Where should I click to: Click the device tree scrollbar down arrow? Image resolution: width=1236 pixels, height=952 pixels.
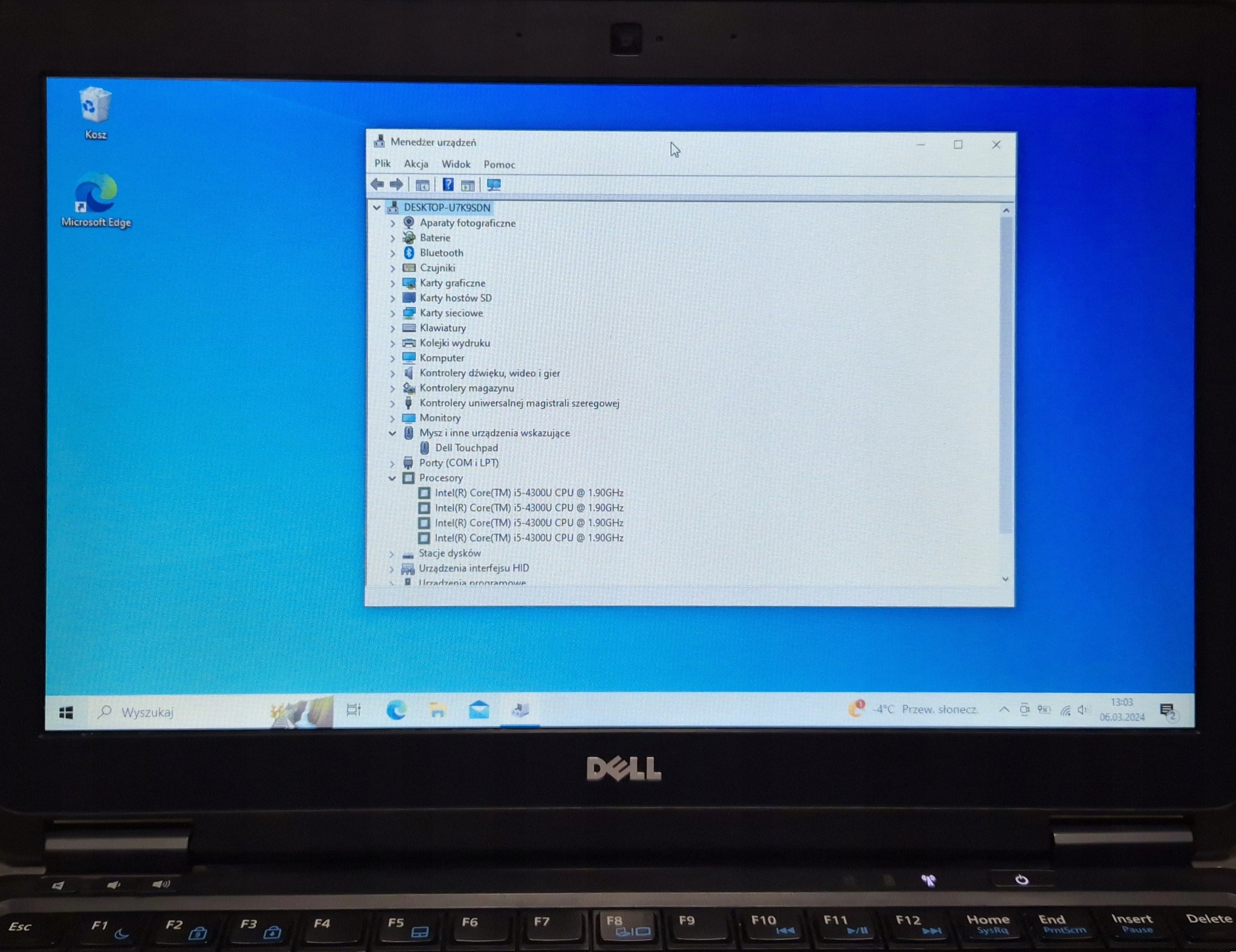(1005, 579)
